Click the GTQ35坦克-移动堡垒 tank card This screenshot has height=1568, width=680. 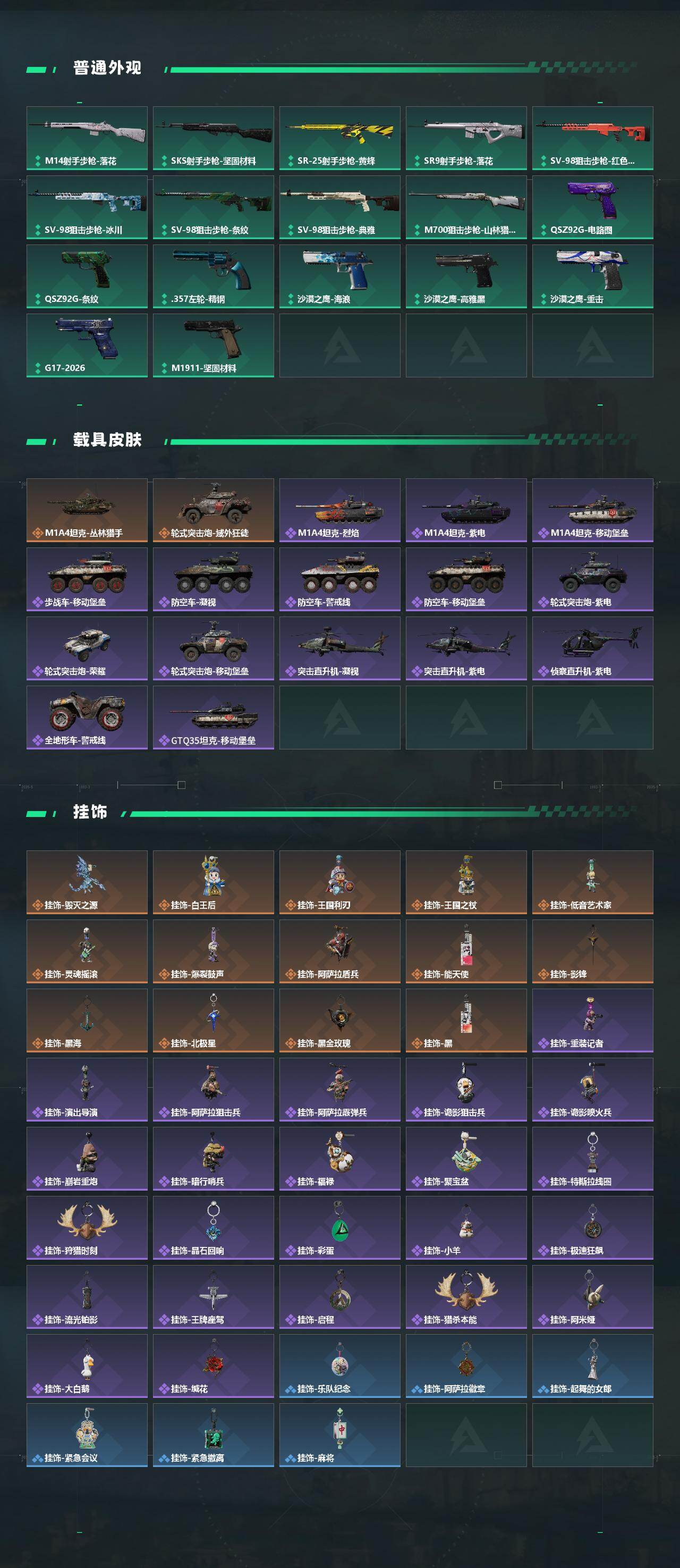click(x=214, y=718)
